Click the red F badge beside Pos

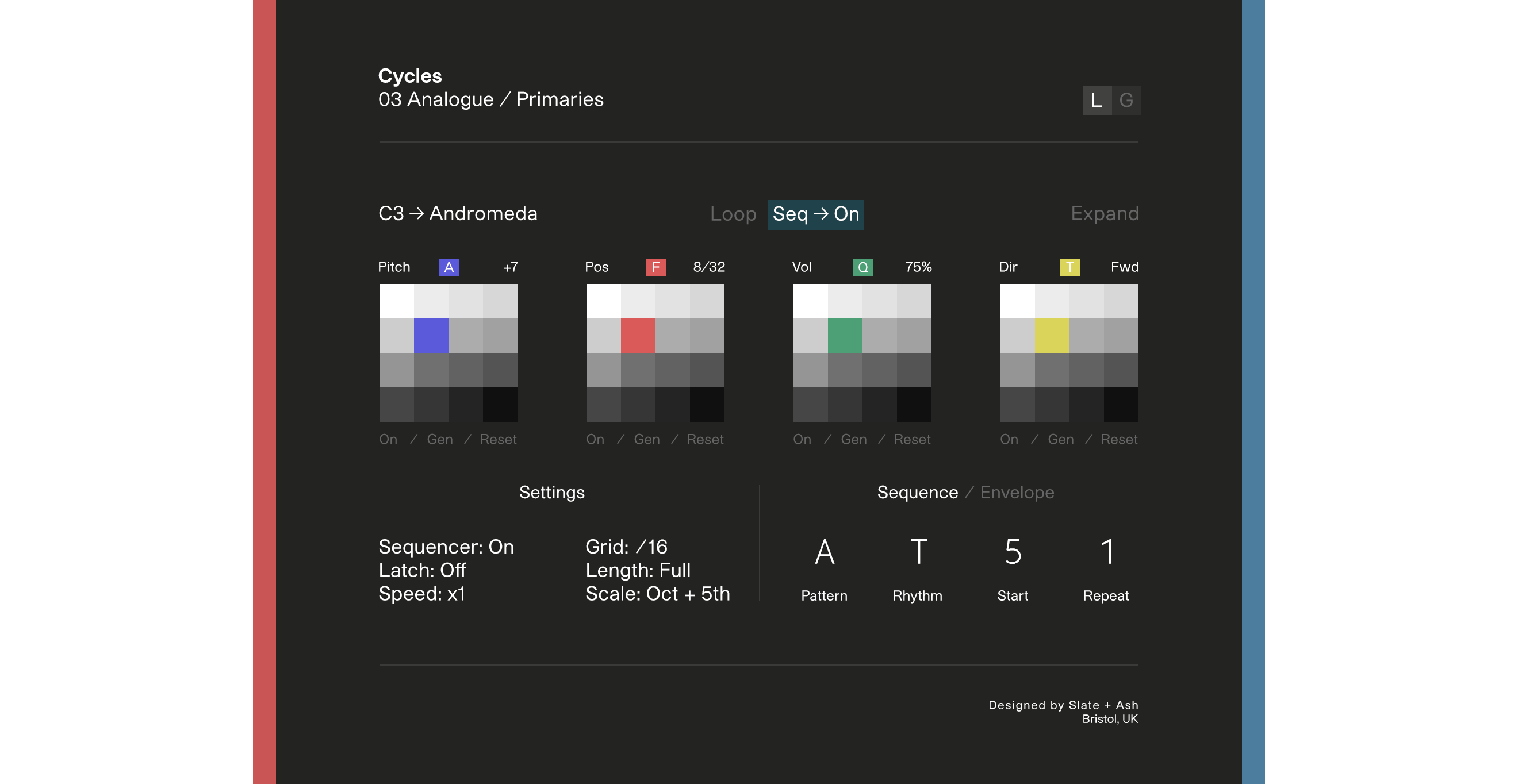pos(655,267)
